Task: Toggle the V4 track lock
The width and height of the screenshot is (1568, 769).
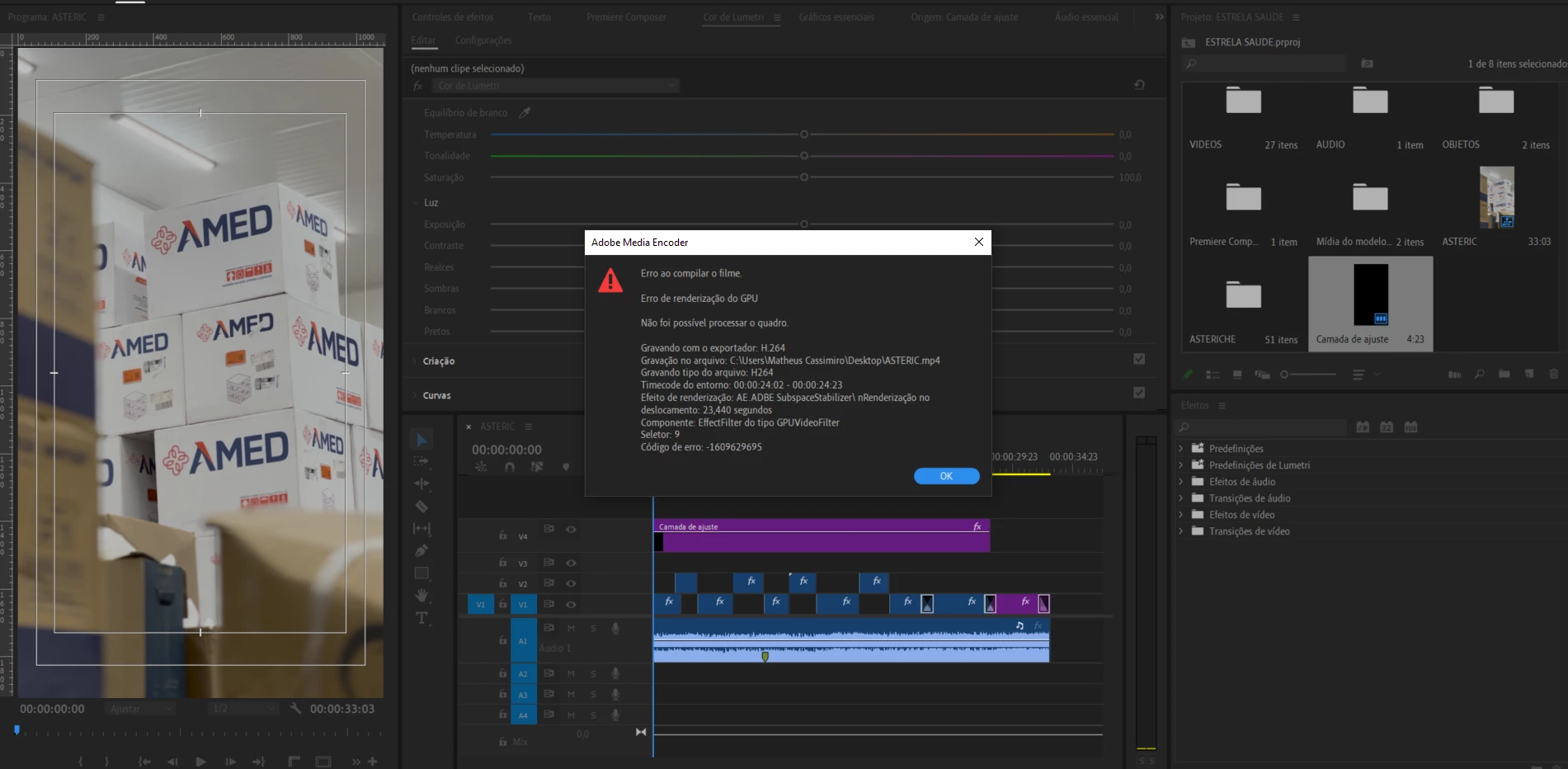Action: [x=502, y=535]
